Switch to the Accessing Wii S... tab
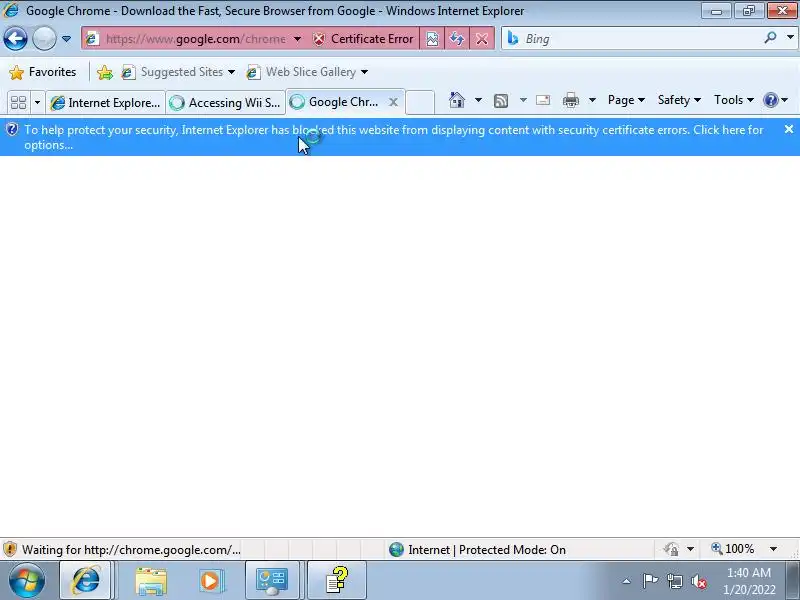 226,103
